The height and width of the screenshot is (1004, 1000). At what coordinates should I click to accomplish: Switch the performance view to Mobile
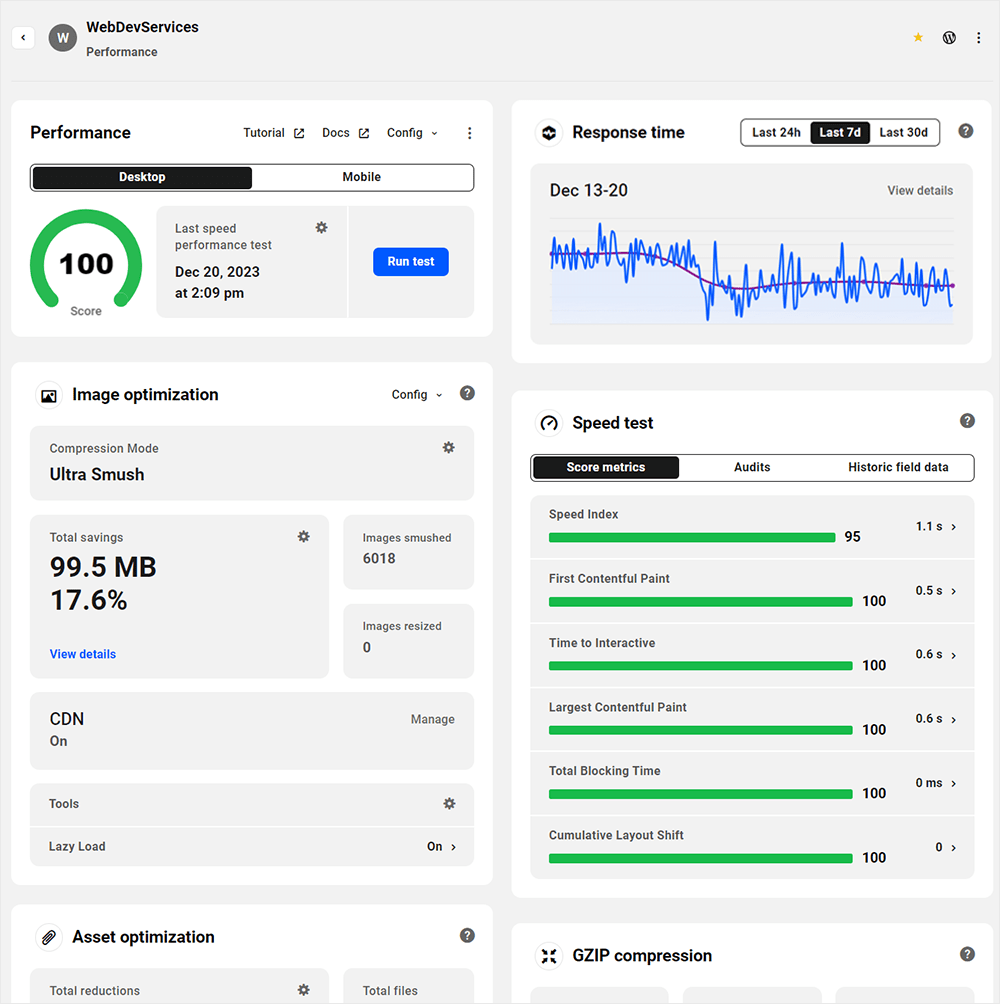point(362,177)
